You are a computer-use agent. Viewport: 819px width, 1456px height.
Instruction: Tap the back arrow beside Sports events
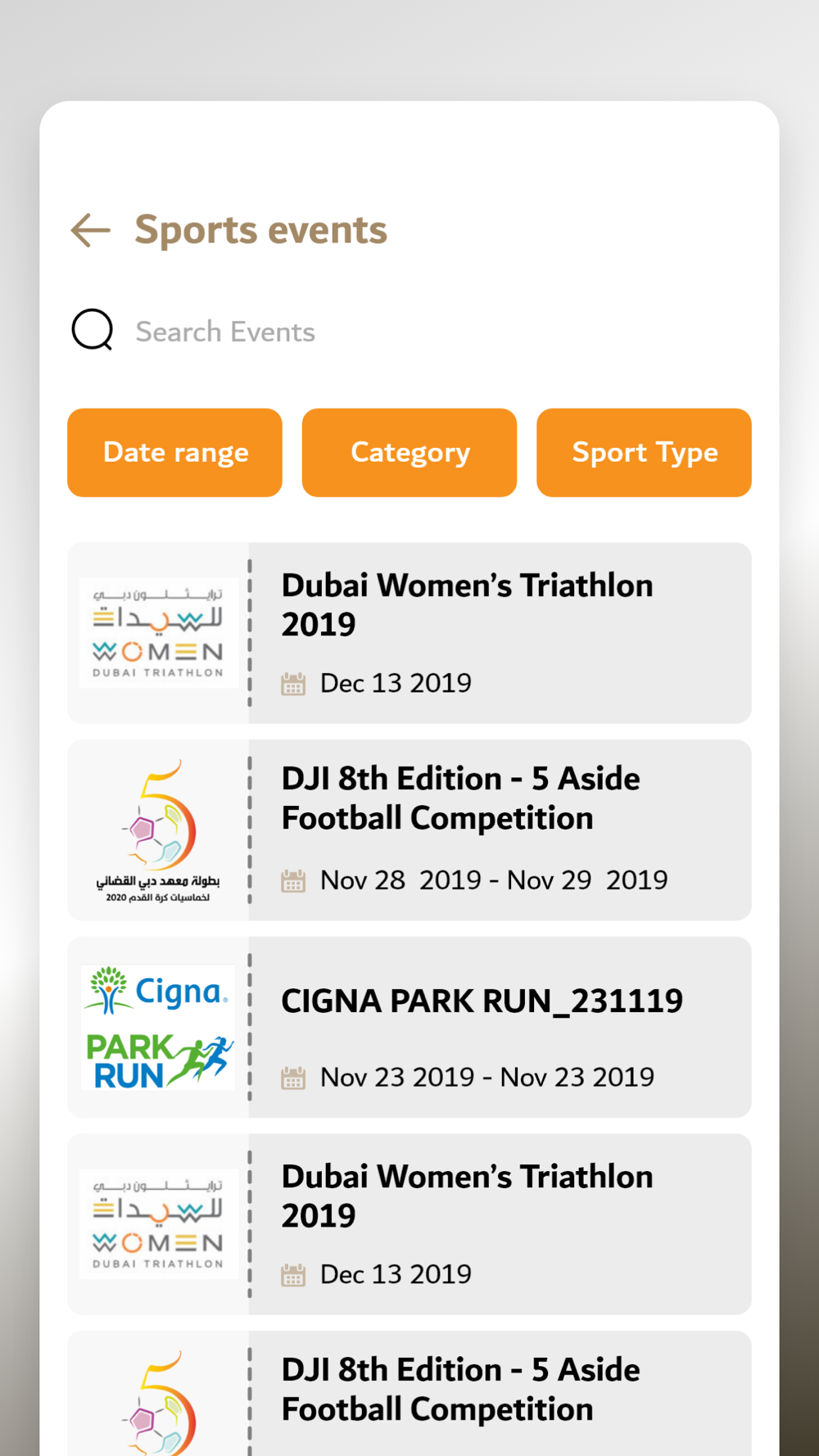90,230
